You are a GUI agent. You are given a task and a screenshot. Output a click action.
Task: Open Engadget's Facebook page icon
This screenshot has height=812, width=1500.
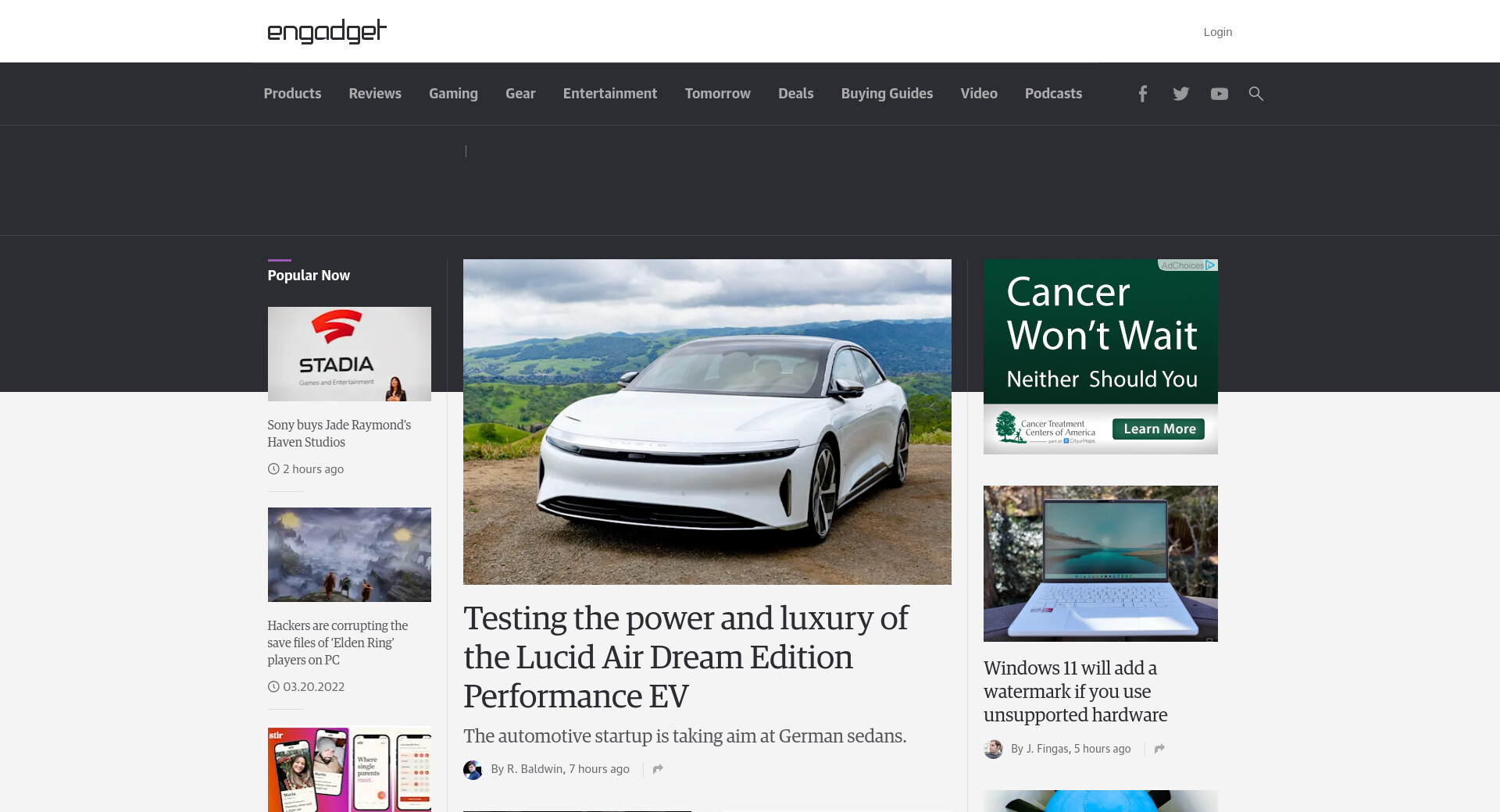pos(1142,94)
